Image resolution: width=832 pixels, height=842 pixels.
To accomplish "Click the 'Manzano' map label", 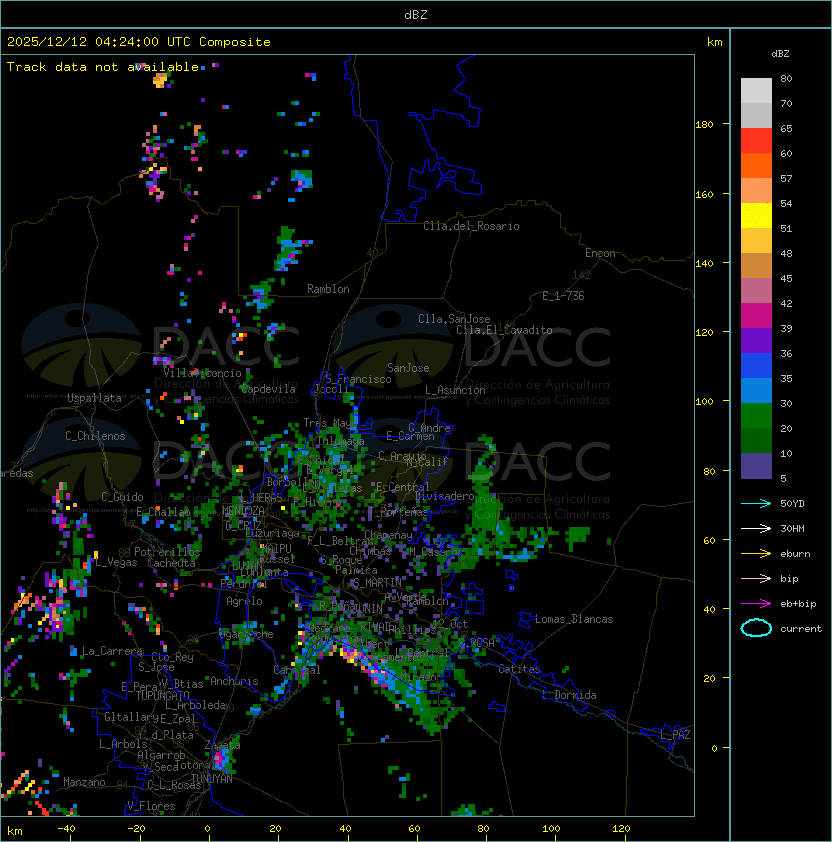I will click(84, 782).
